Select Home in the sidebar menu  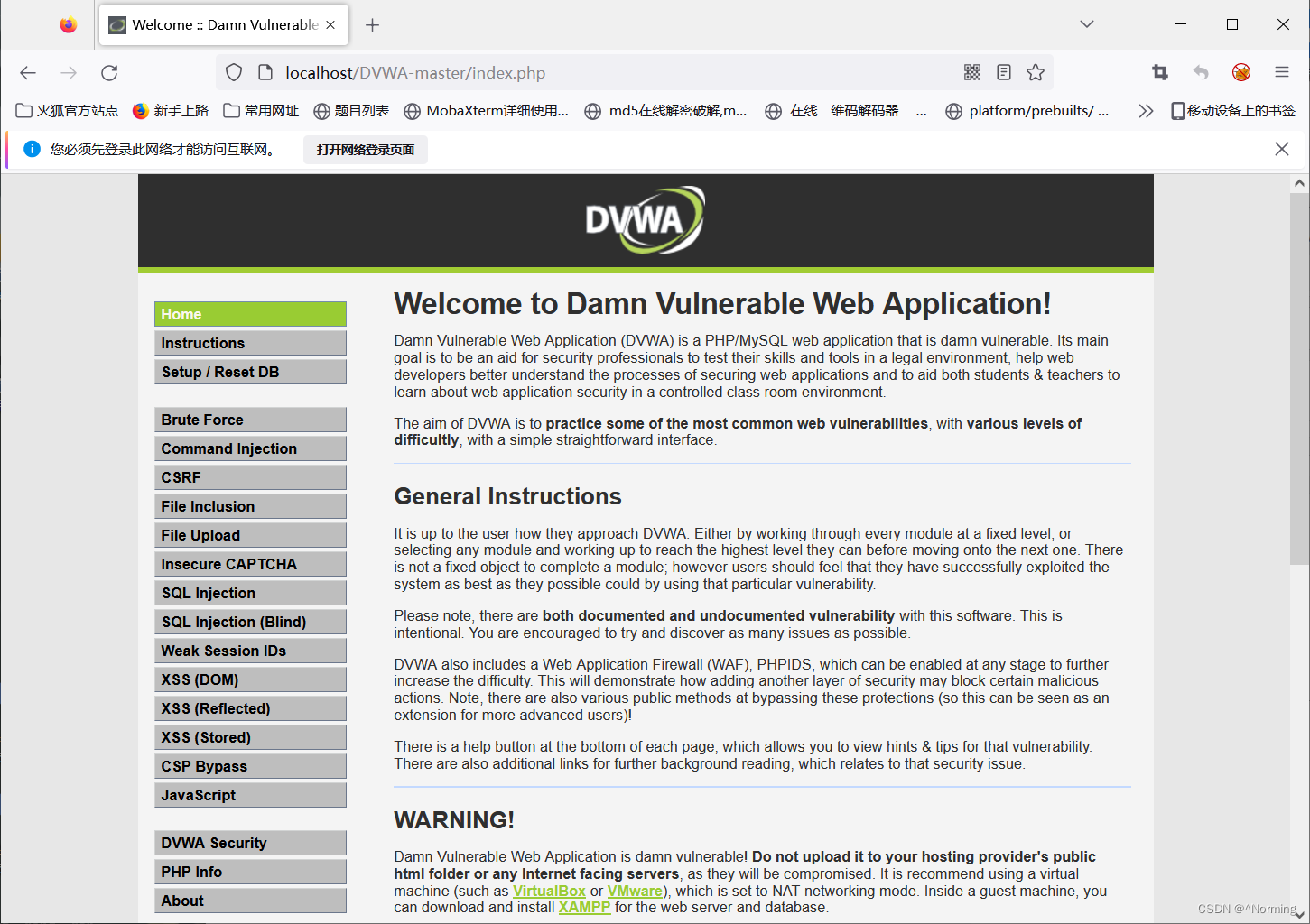tap(250, 314)
